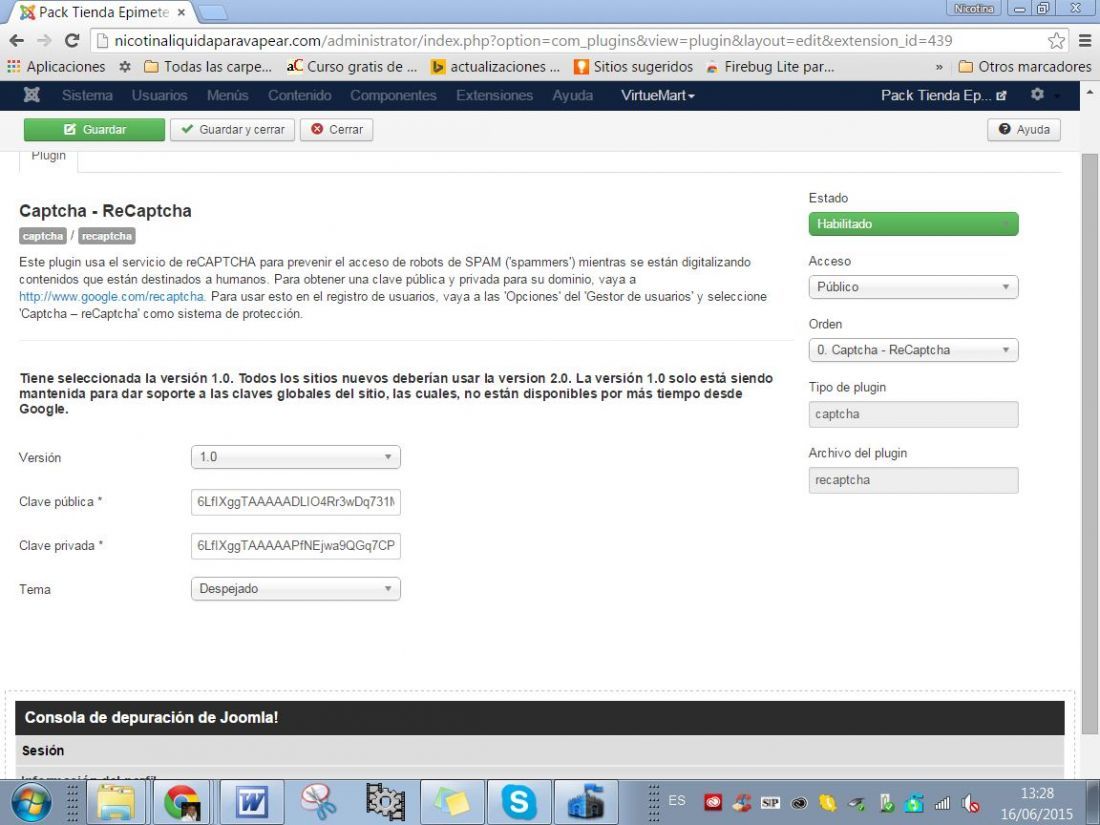Switch to Chrome in the taskbar

182,803
